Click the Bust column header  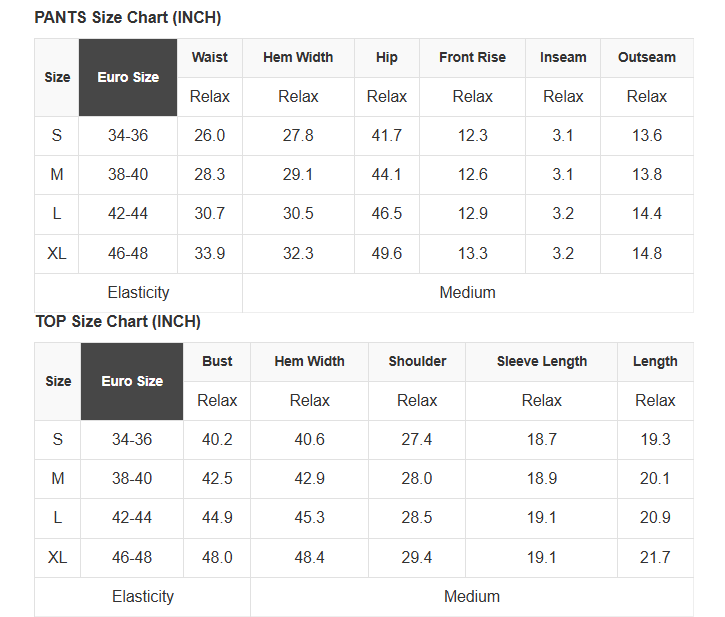click(217, 362)
